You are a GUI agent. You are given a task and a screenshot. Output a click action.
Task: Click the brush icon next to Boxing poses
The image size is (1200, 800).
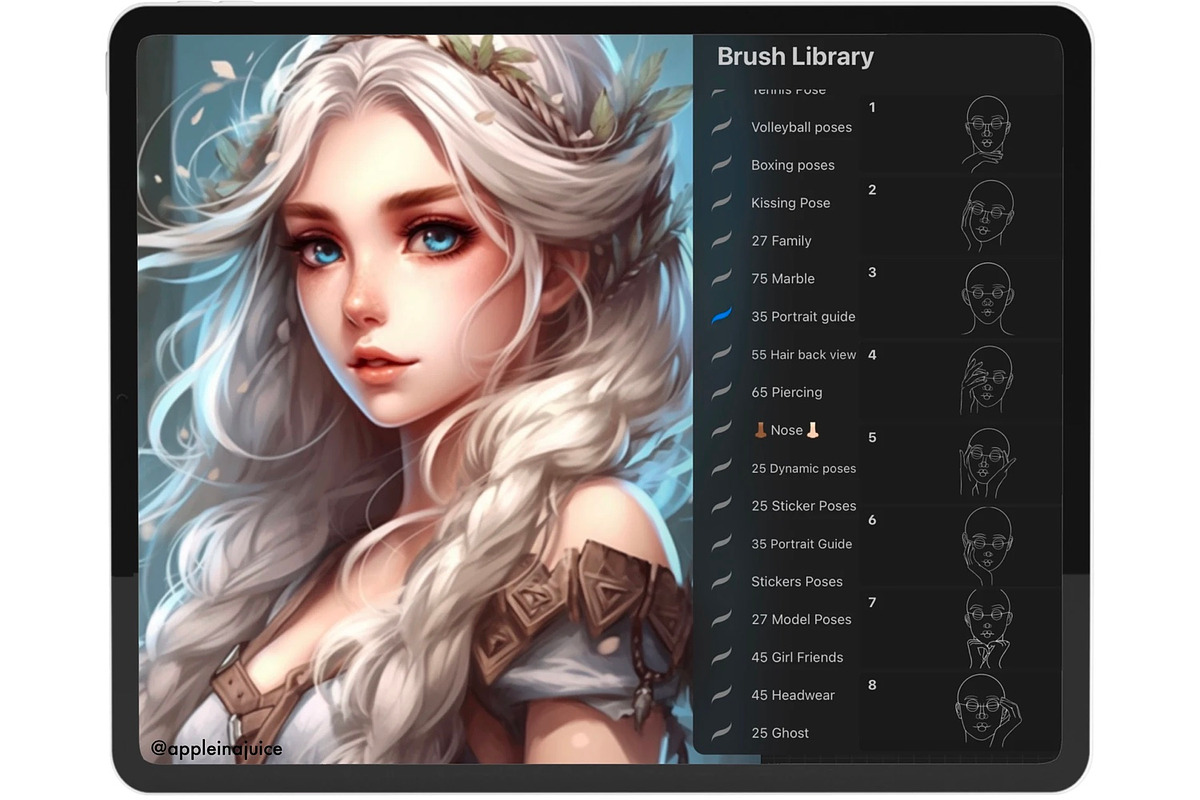point(721,165)
